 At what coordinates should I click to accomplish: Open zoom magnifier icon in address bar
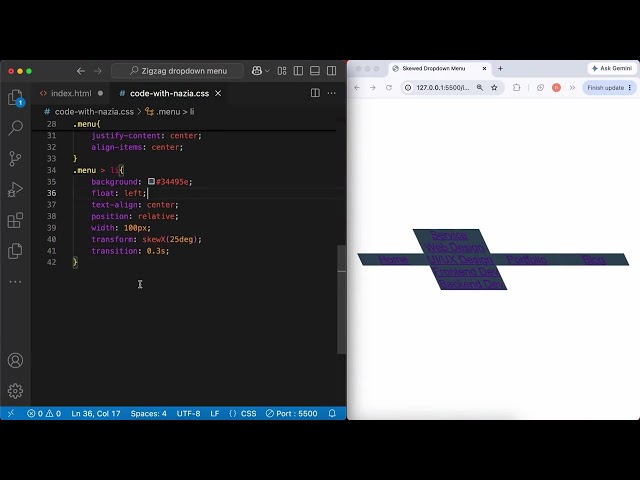click(x=480, y=88)
